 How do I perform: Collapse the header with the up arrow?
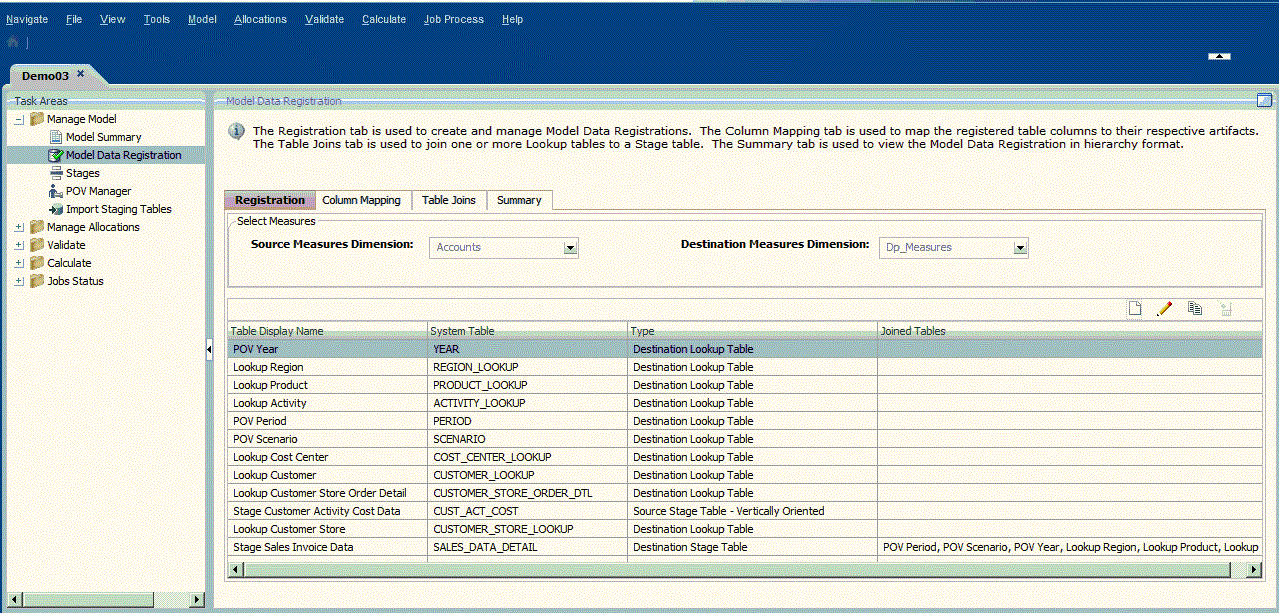point(1219,57)
